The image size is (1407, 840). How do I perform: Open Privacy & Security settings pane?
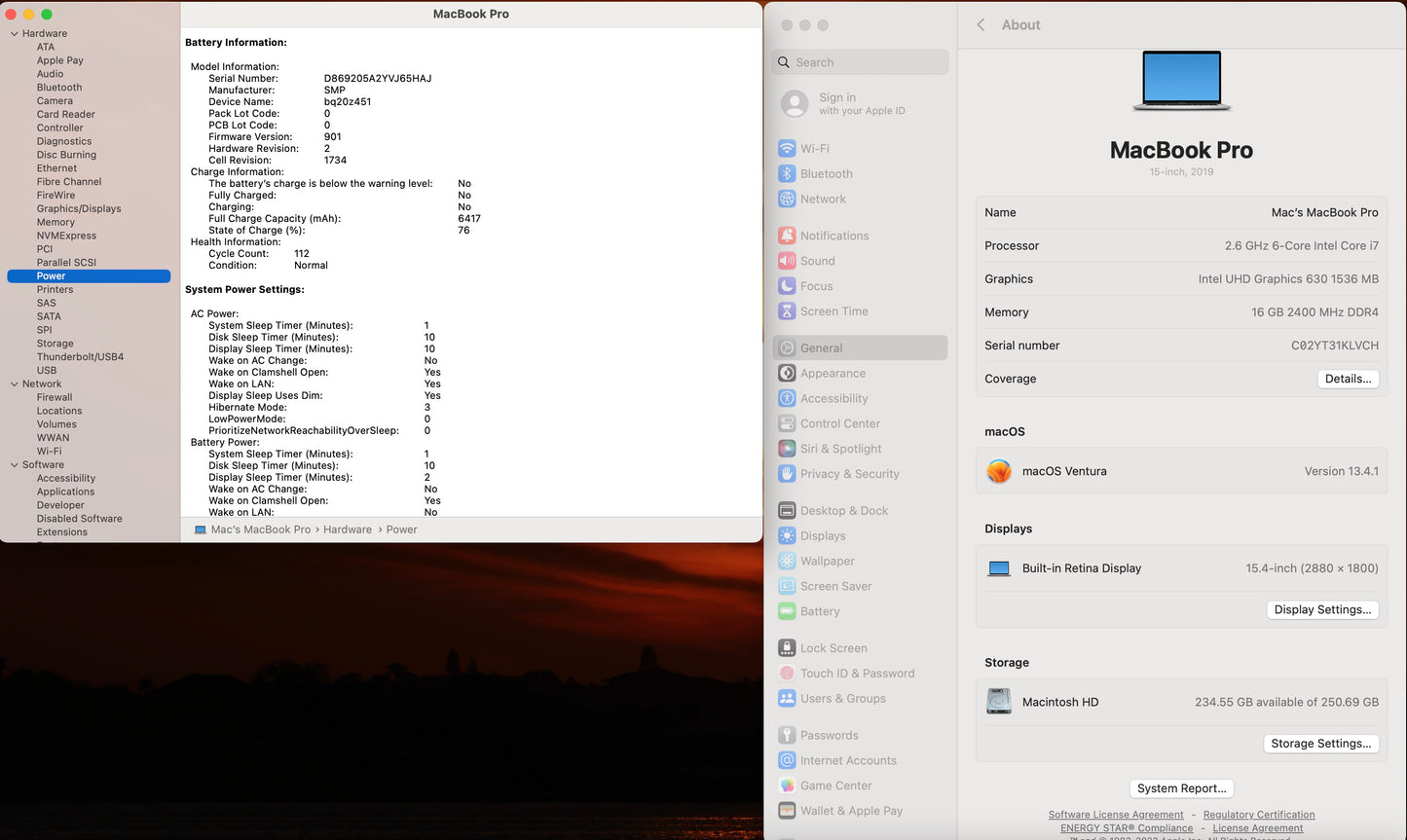click(x=849, y=474)
